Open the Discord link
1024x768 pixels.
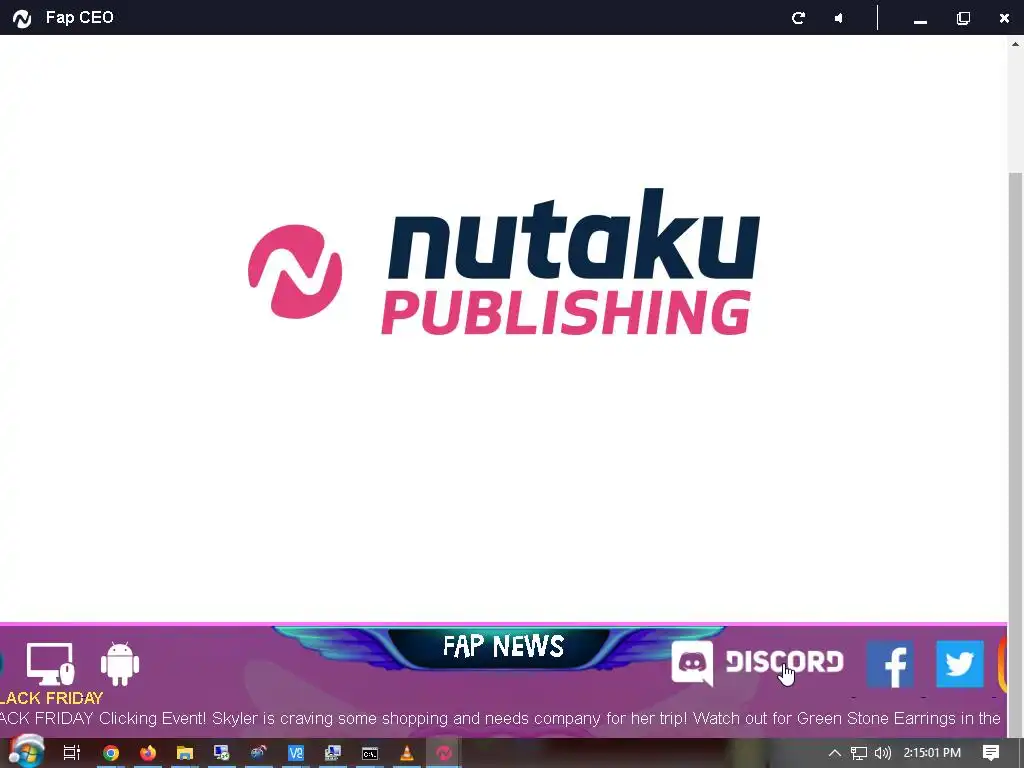coord(758,663)
